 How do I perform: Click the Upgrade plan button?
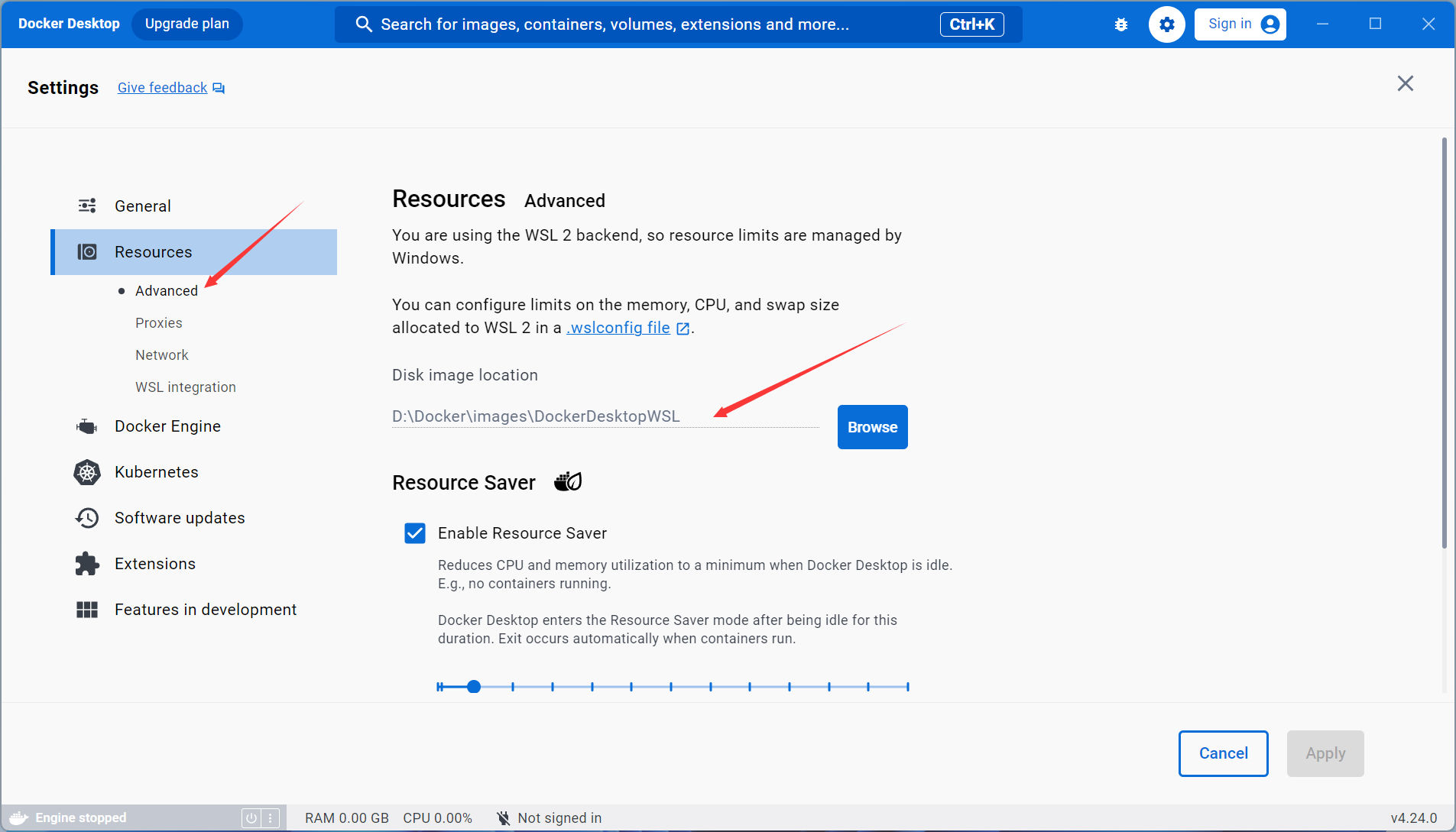[186, 24]
